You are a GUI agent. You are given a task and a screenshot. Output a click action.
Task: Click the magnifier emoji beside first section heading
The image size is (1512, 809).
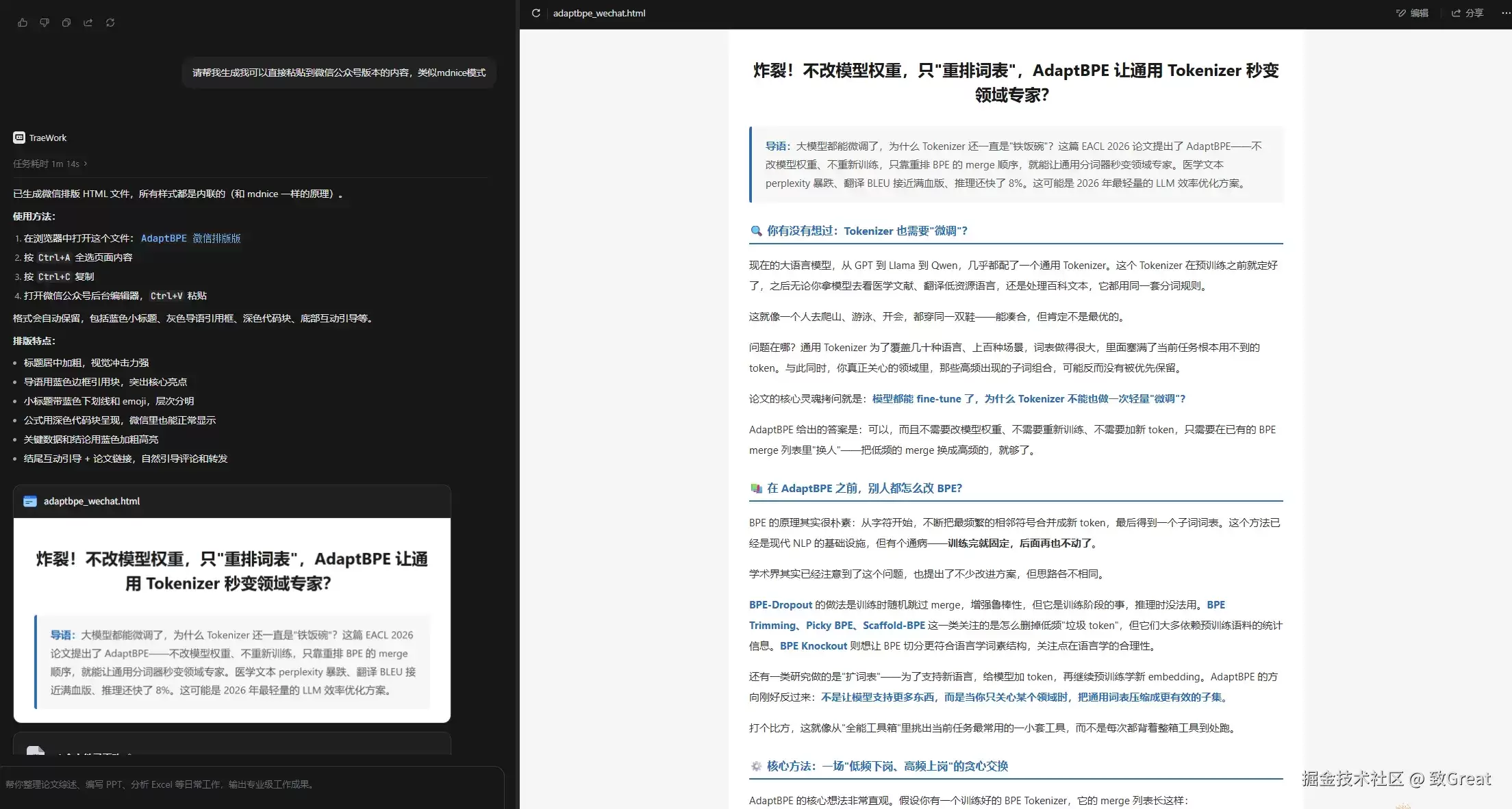point(756,231)
